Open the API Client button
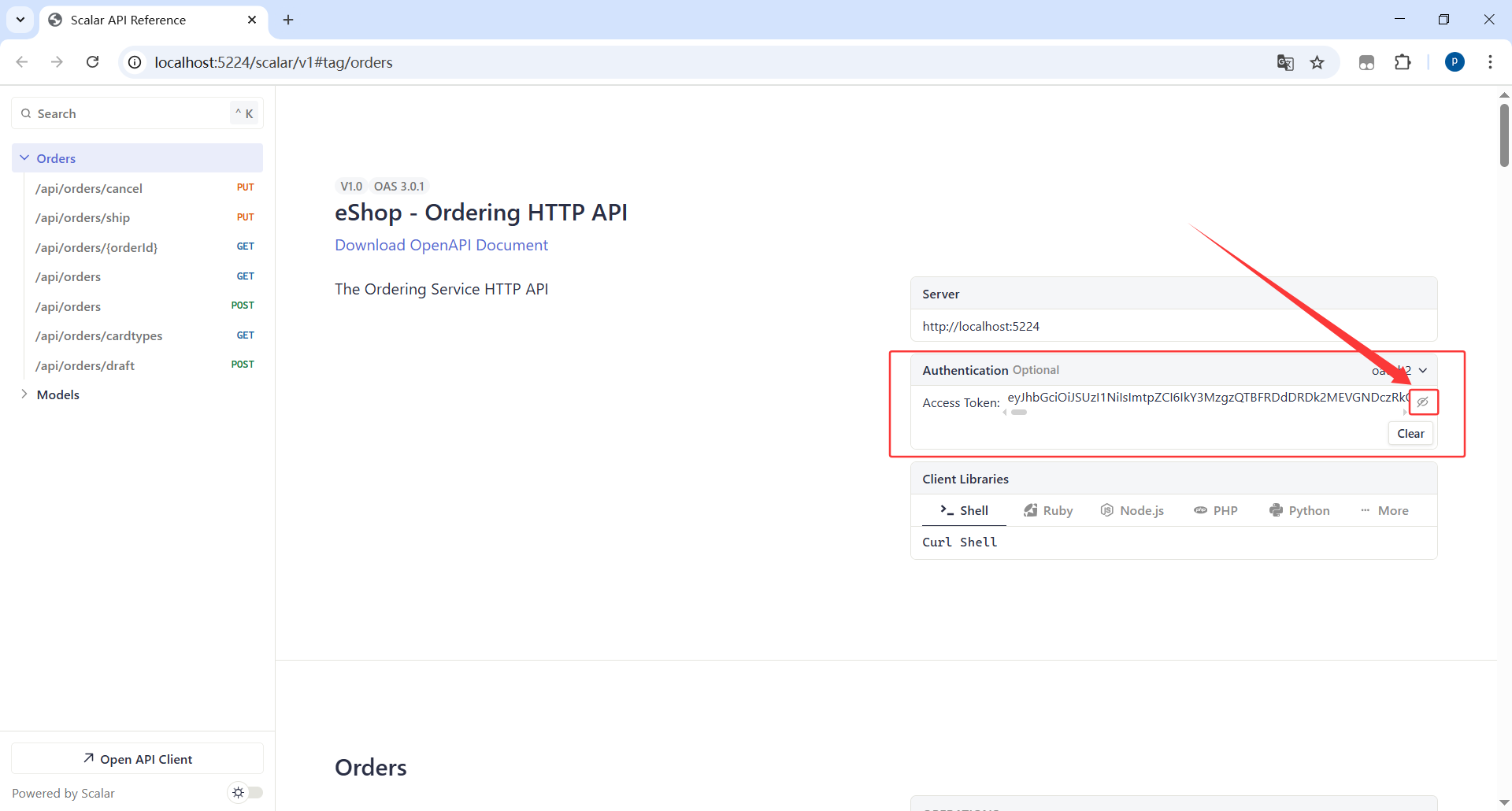Screen dimensions: 1512x811 137,759
